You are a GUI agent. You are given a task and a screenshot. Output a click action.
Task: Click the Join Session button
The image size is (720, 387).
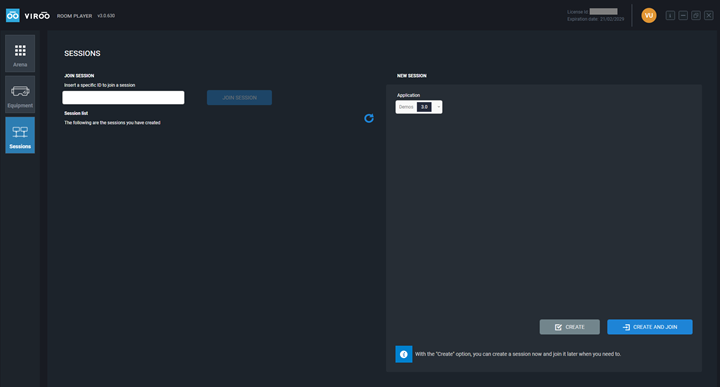pos(239,97)
